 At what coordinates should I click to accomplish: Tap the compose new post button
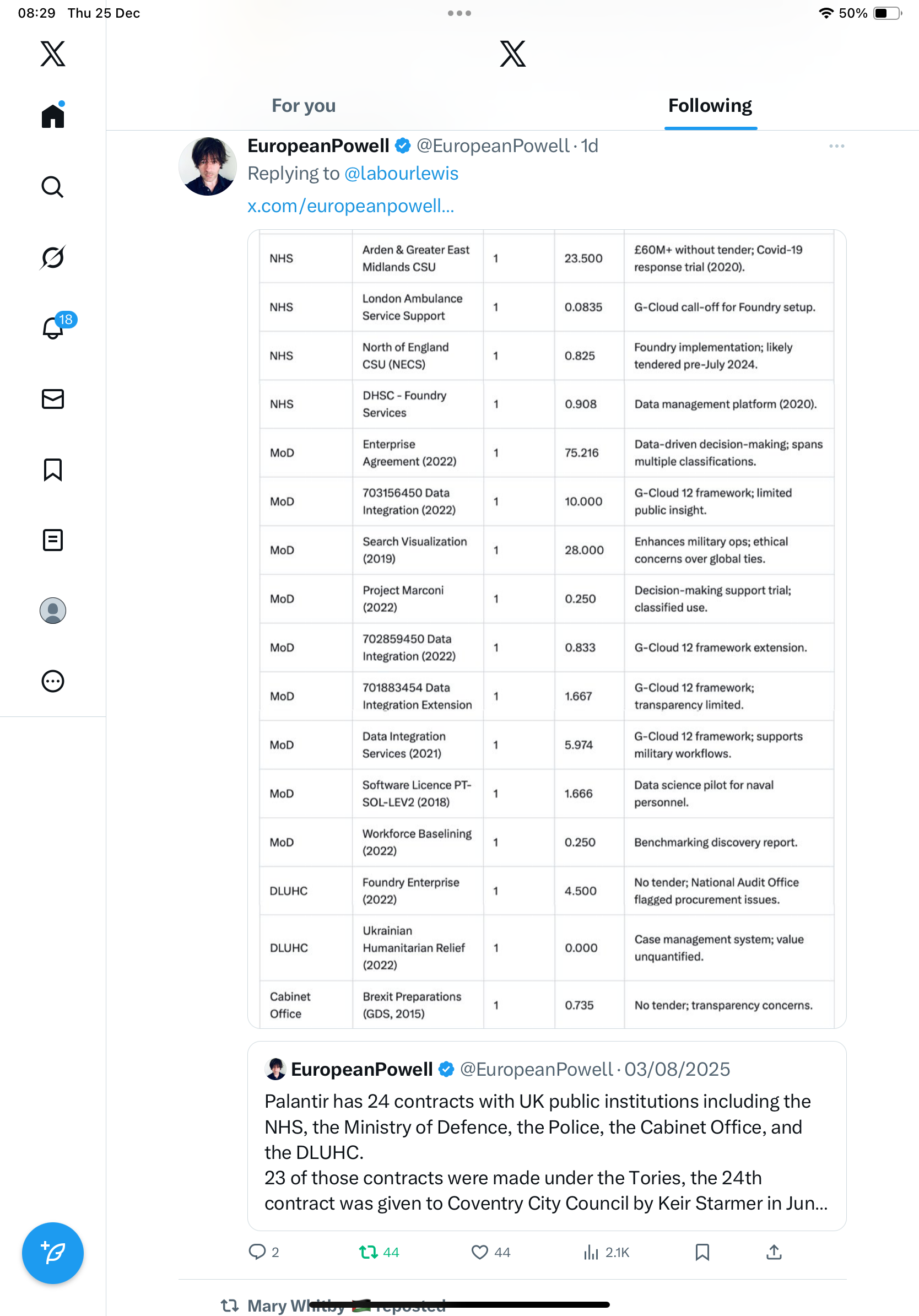pyautogui.click(x=53, y=1253)
